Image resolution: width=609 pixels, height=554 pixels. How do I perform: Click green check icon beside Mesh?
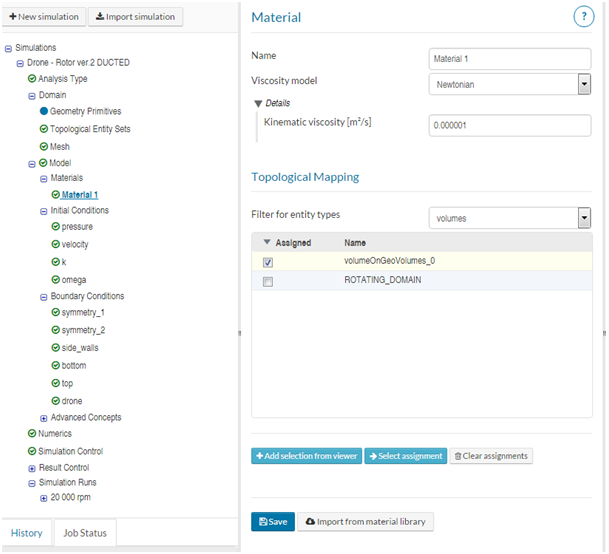coord(44,146)
